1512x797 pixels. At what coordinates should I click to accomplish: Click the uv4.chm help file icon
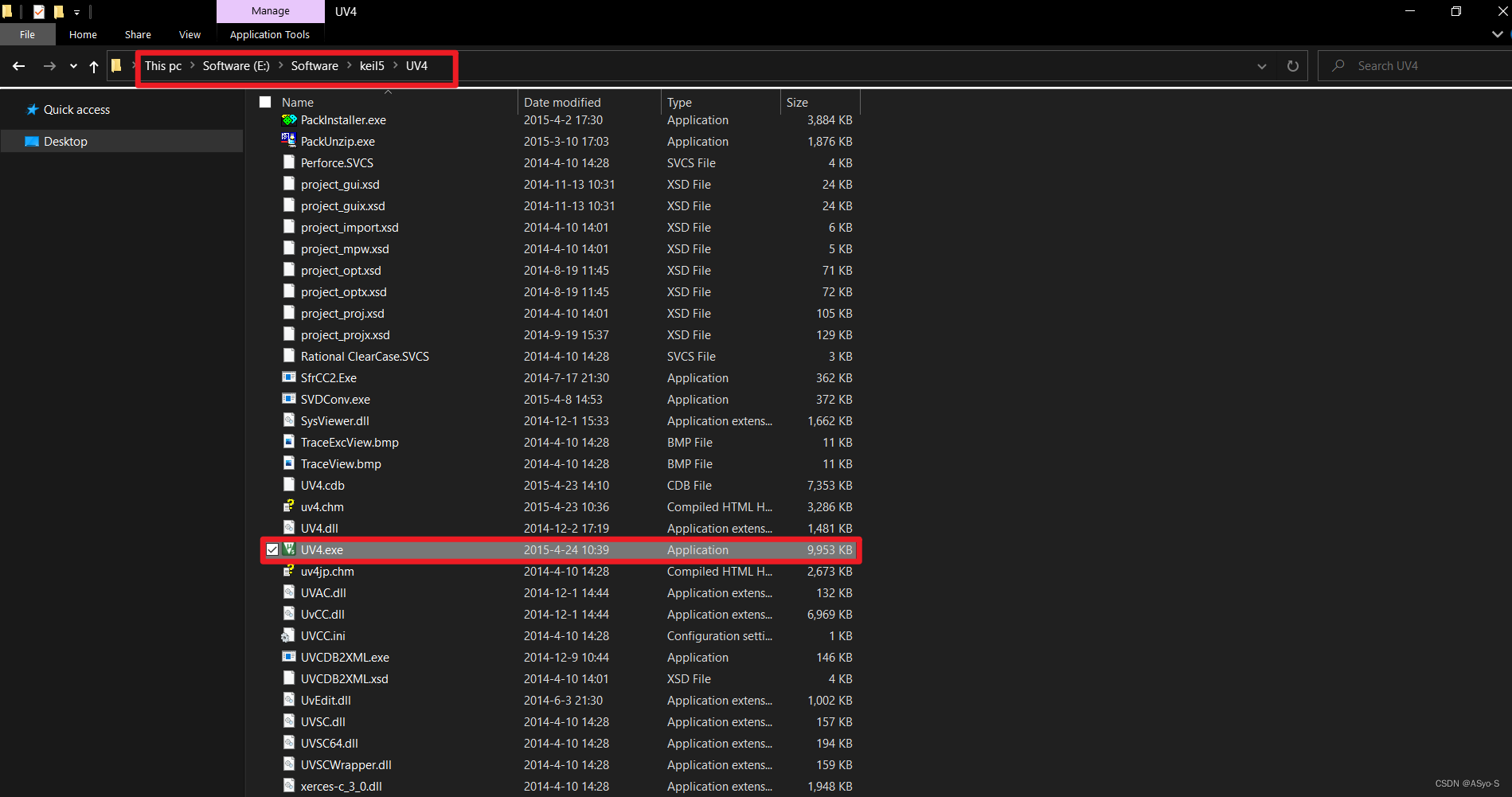[289, 506]
